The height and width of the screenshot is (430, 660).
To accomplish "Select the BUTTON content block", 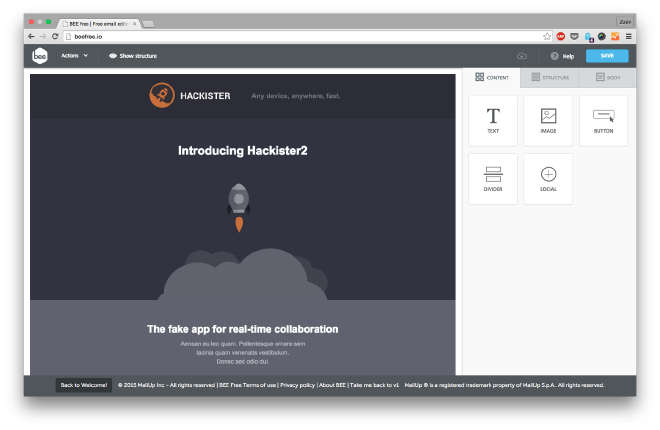I will [x=603, y=121].
